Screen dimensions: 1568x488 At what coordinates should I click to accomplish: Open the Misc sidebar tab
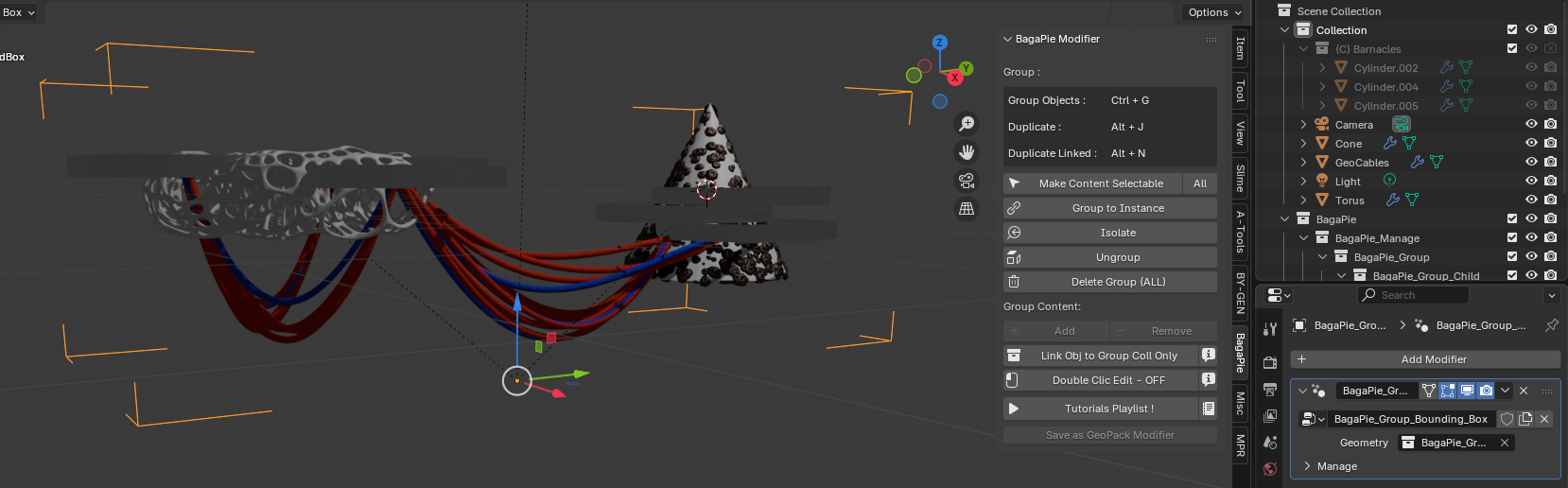coord(1240,404)
